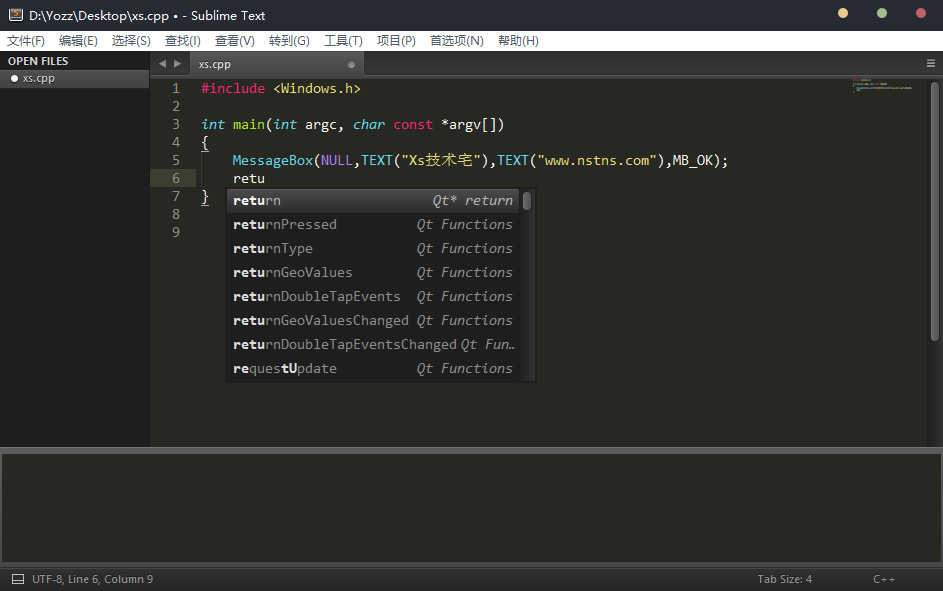
Task: Click the autocomplete popup scrollbar thumb
Action: (x=527, y=201)
